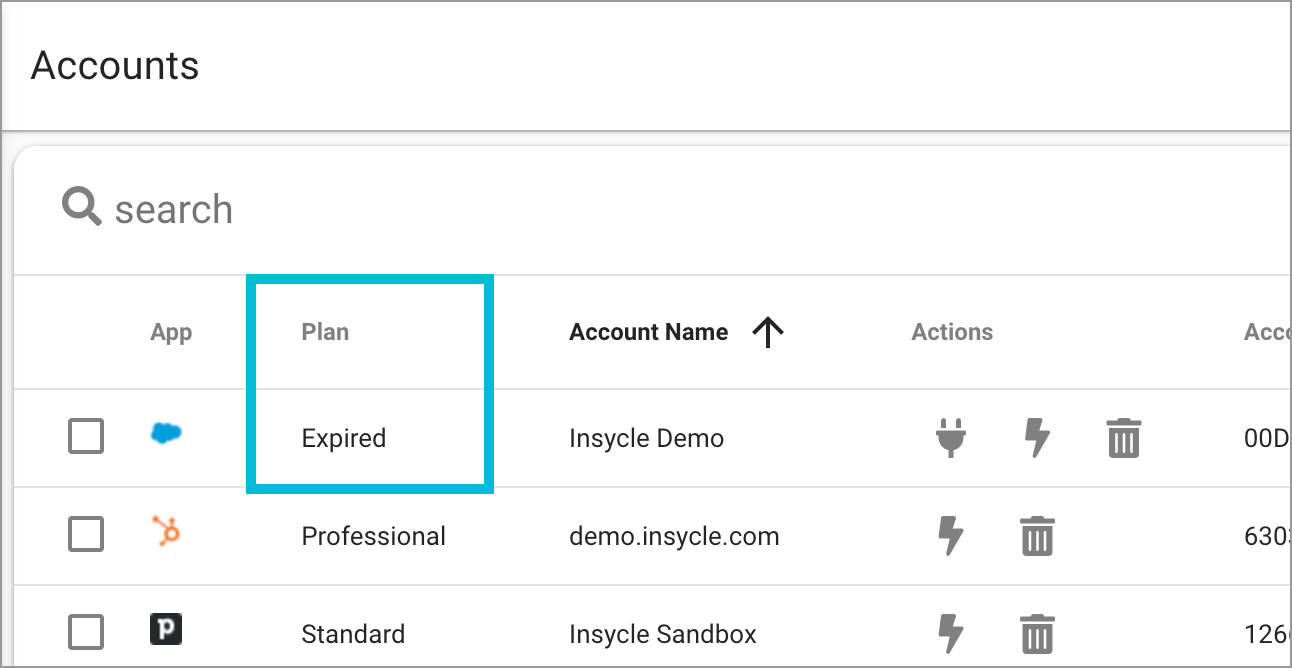Click the Actions column header
Image resolution: width=1292 pixels, height=668 pixels.
click(x=951, y=331)
